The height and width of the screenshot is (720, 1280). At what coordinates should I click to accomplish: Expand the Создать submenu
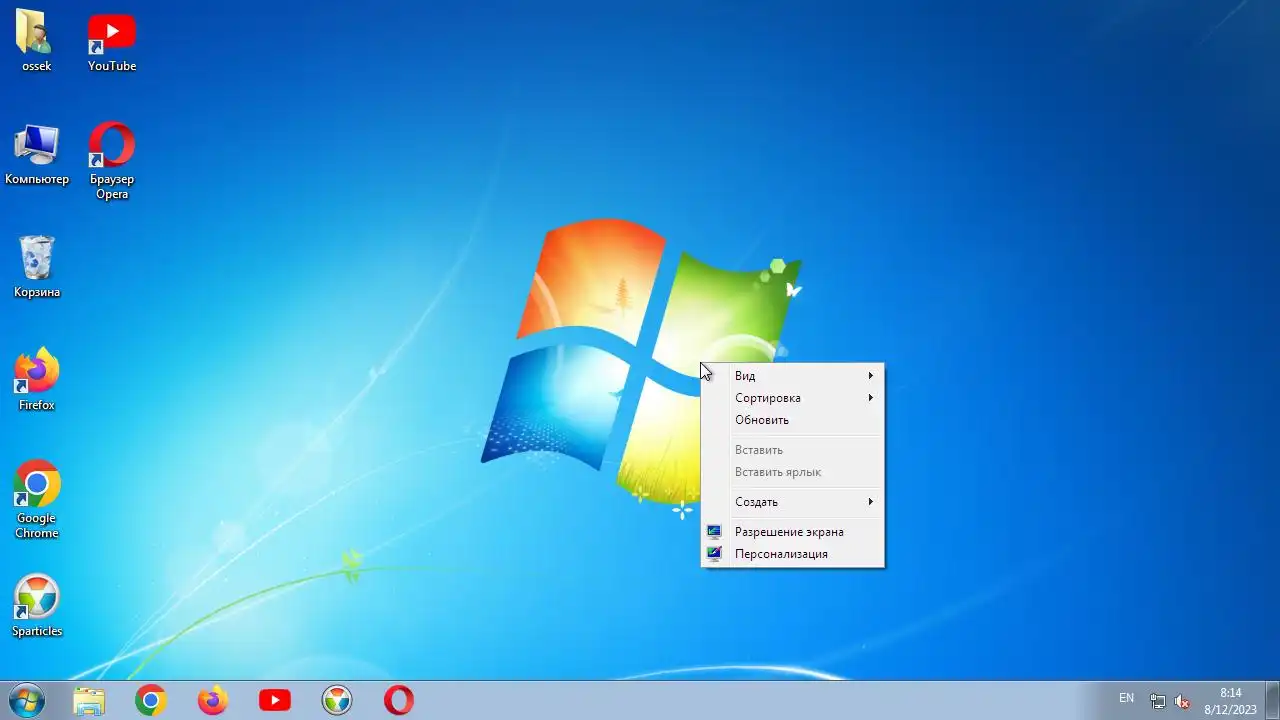[793, 502]
